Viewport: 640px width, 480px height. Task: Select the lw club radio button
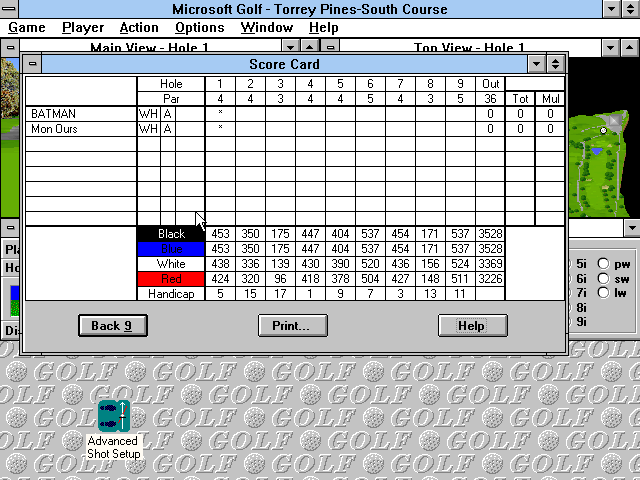point(603,293)
